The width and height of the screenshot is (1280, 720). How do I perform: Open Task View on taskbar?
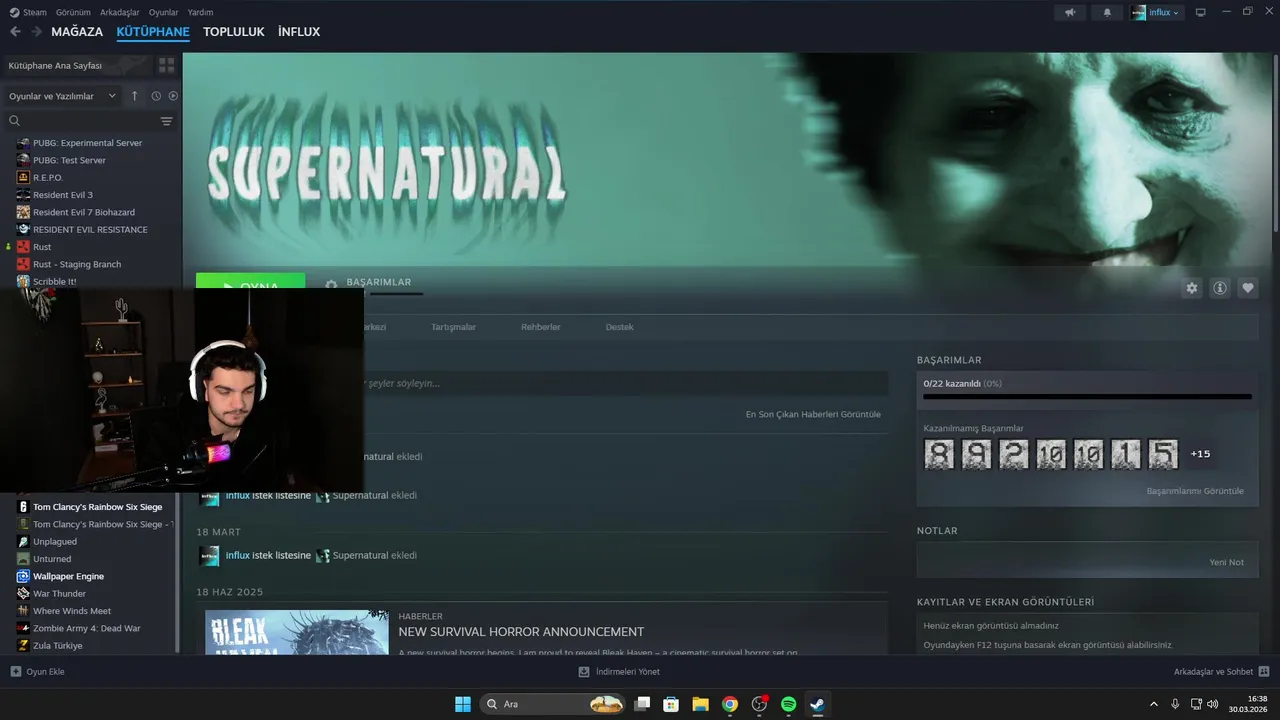point(643,704)
